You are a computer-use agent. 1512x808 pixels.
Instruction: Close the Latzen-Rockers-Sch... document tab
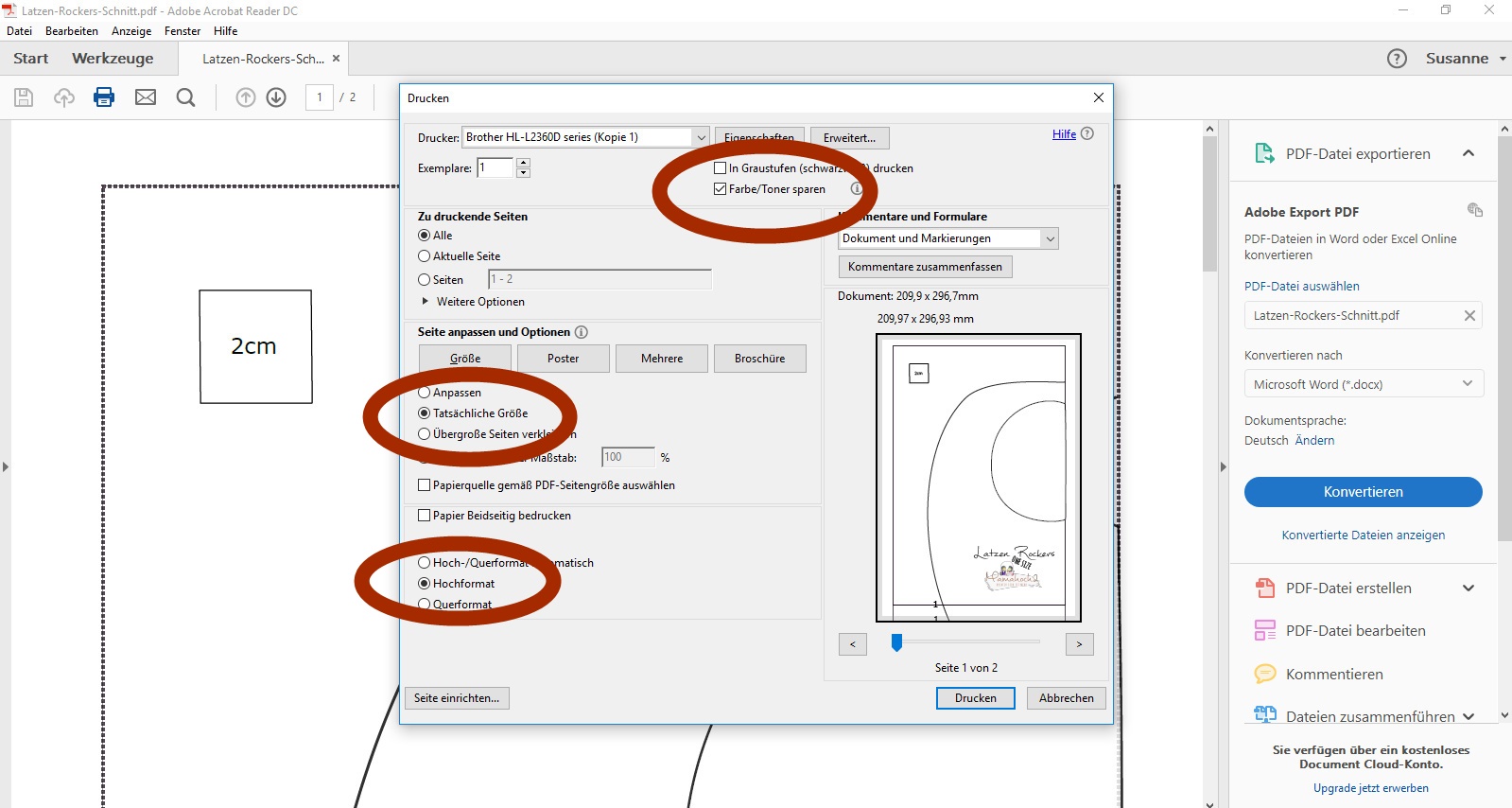(336, 59)
